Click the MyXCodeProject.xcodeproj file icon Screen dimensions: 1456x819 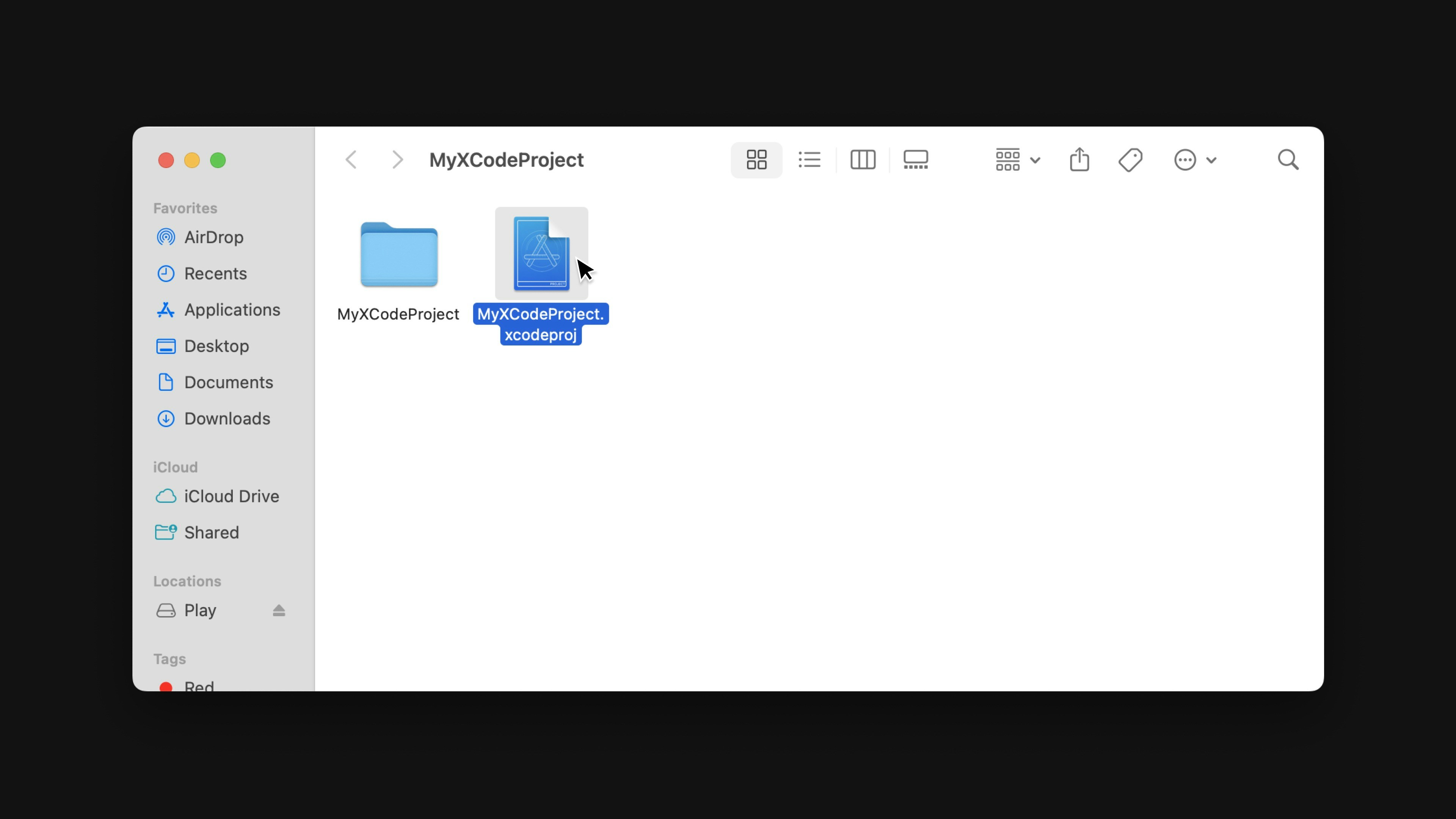pos(541,253)
